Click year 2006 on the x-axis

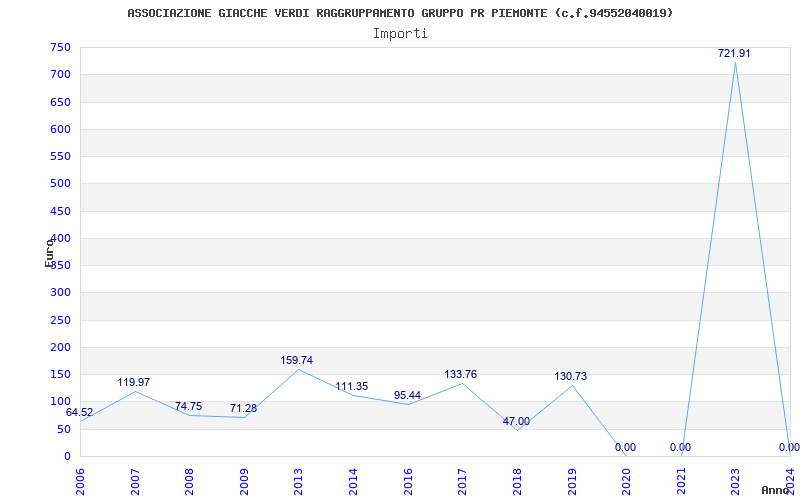(x=81, y=481)
